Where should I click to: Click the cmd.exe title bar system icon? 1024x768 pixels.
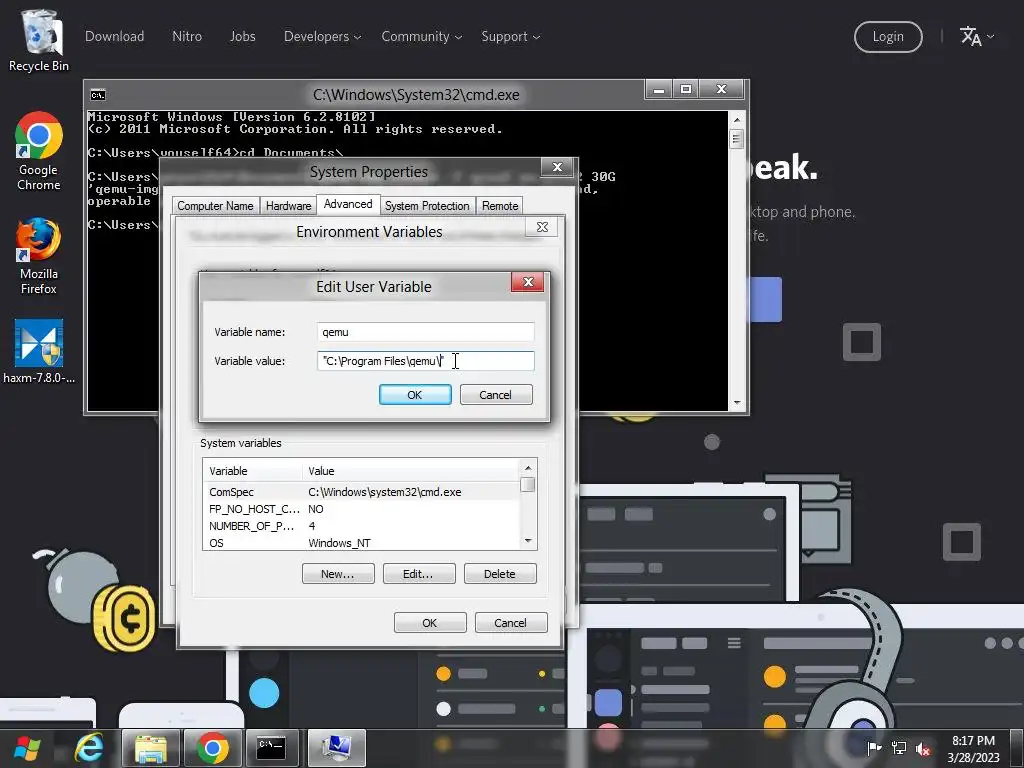pyautogui.click(x=98, y=95)
